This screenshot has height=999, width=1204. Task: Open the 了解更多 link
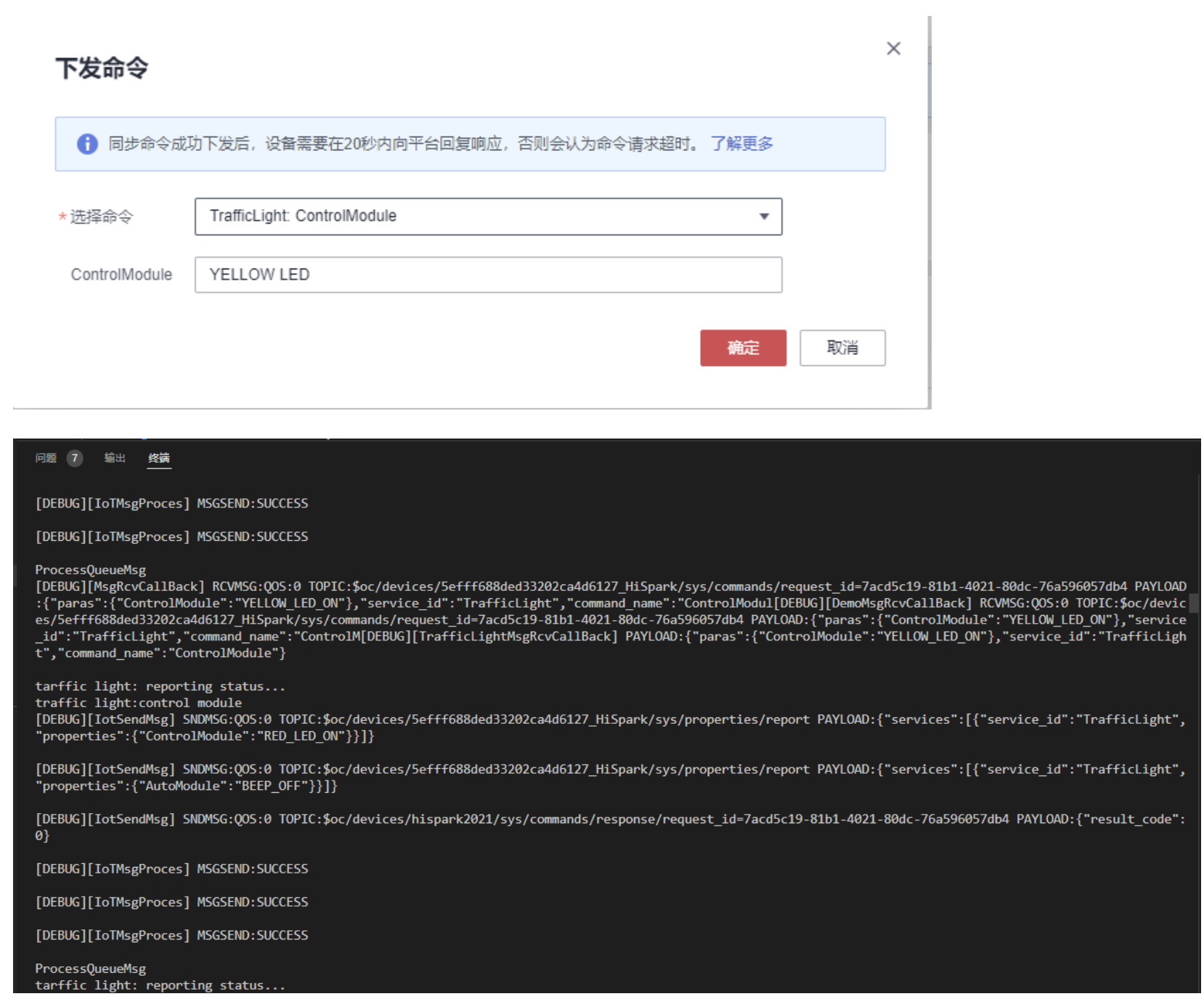pyautogui.click(x=741, y=144)
